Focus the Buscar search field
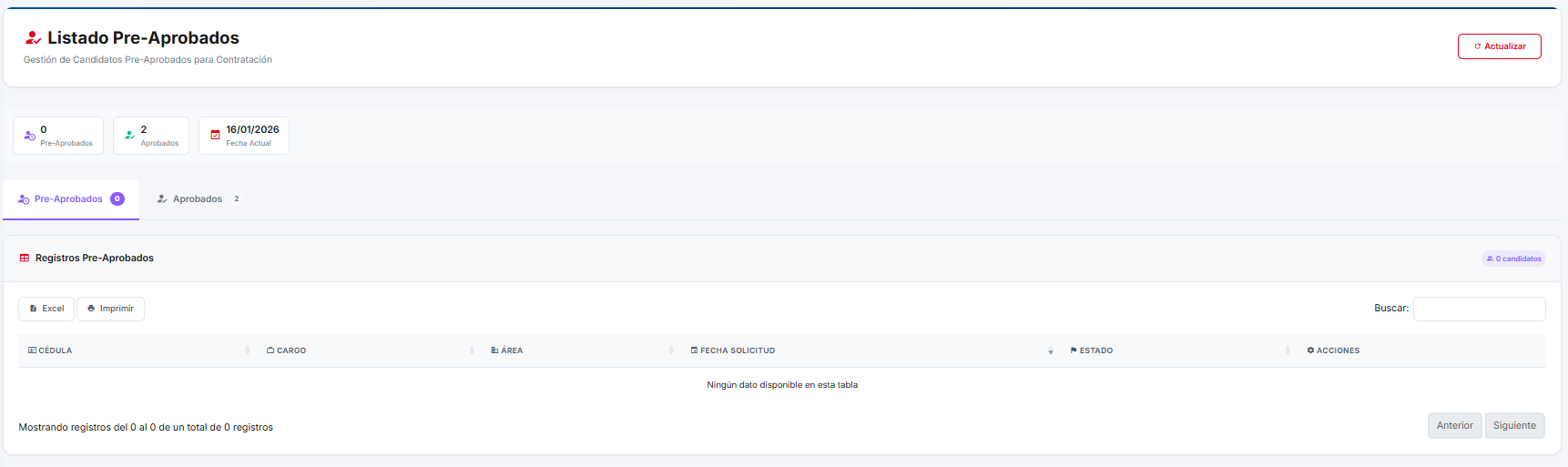 click(1479, 309)
